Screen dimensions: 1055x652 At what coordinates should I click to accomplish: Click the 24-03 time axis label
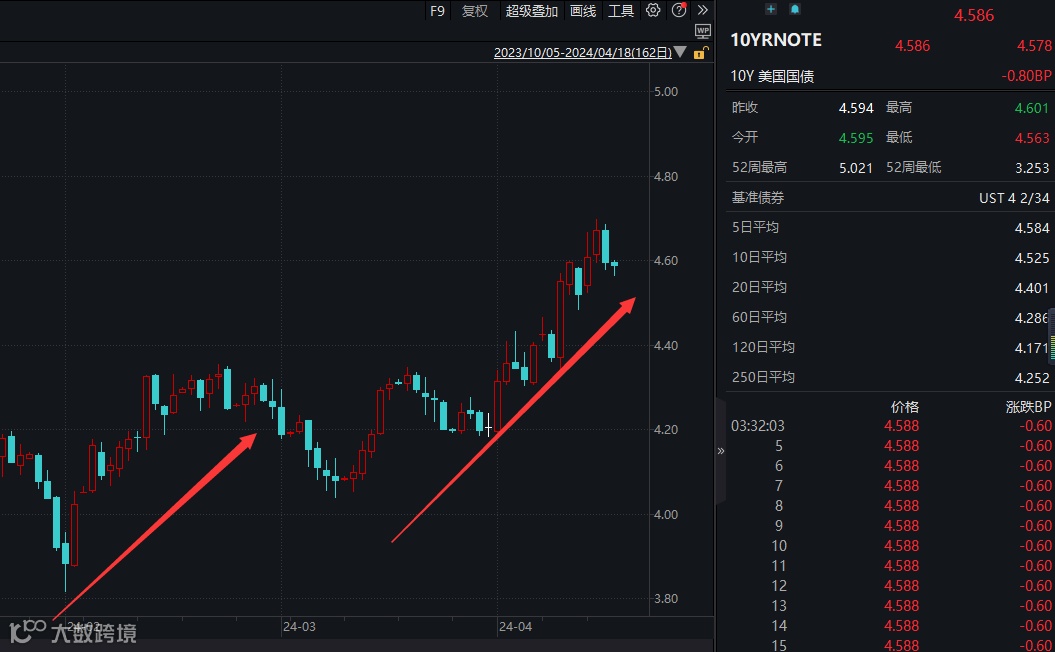pyautogui.click(x=299, y=627)
